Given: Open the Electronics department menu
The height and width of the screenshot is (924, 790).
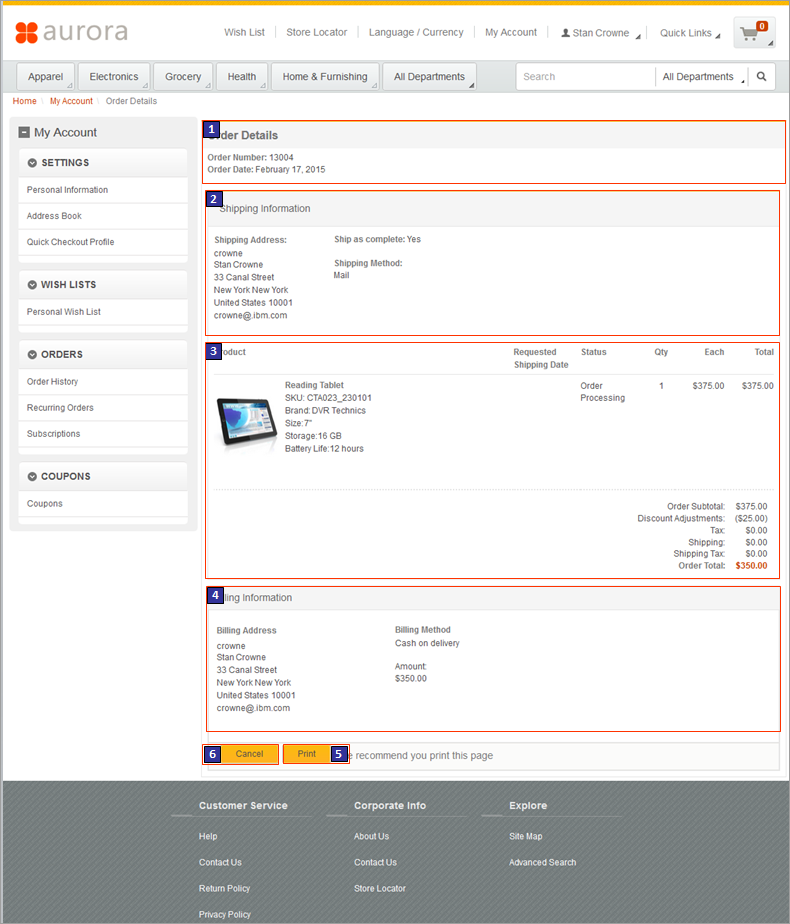Looking at the screenshot, I should [114, 77].
